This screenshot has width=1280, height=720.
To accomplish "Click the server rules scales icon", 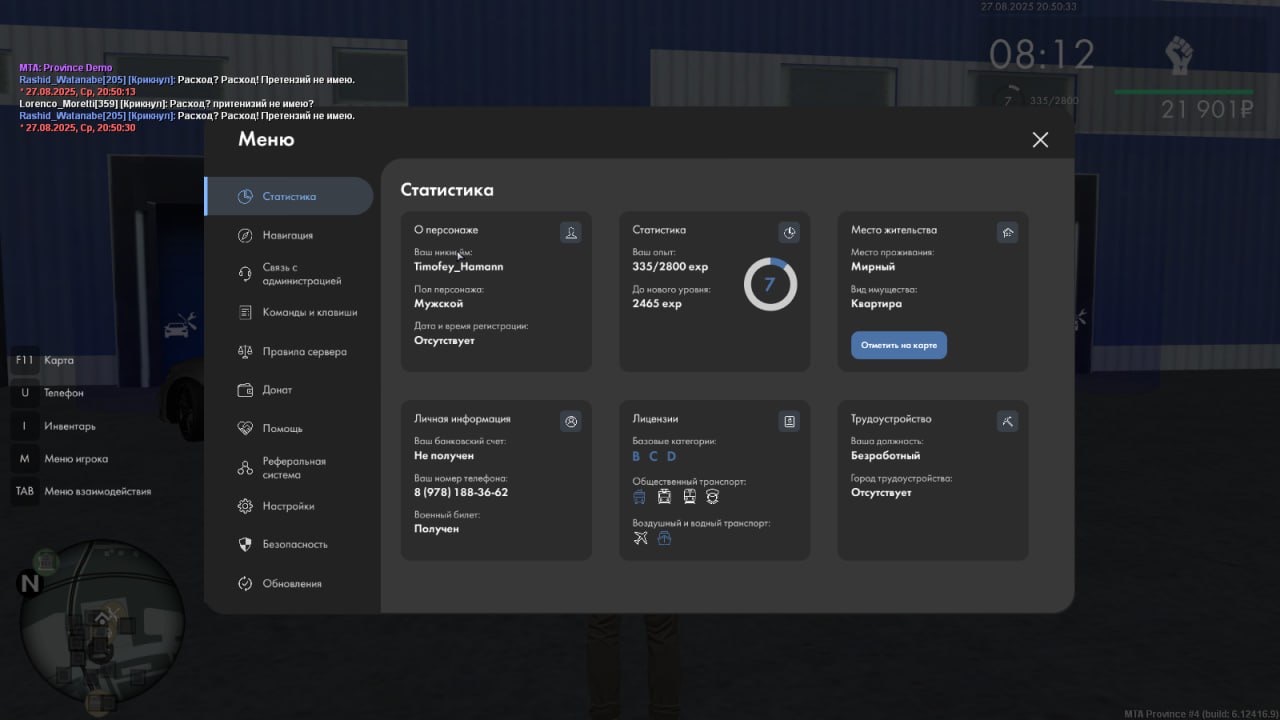I will tap(245, 351).
